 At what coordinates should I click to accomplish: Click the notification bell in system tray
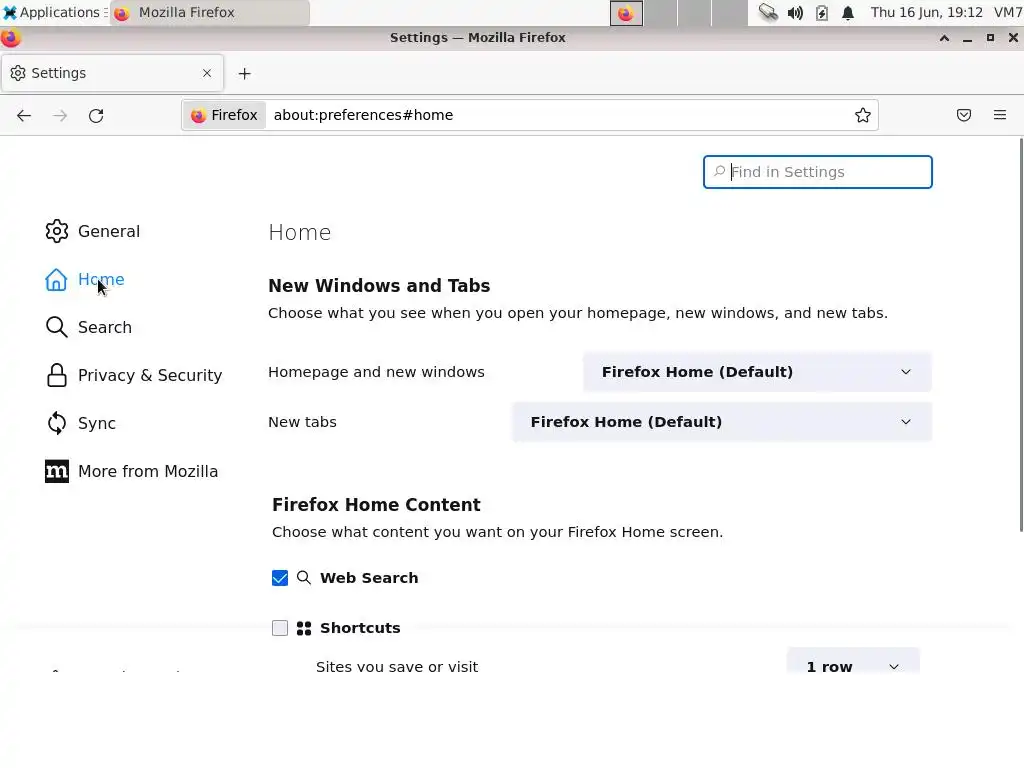[848, 13]
